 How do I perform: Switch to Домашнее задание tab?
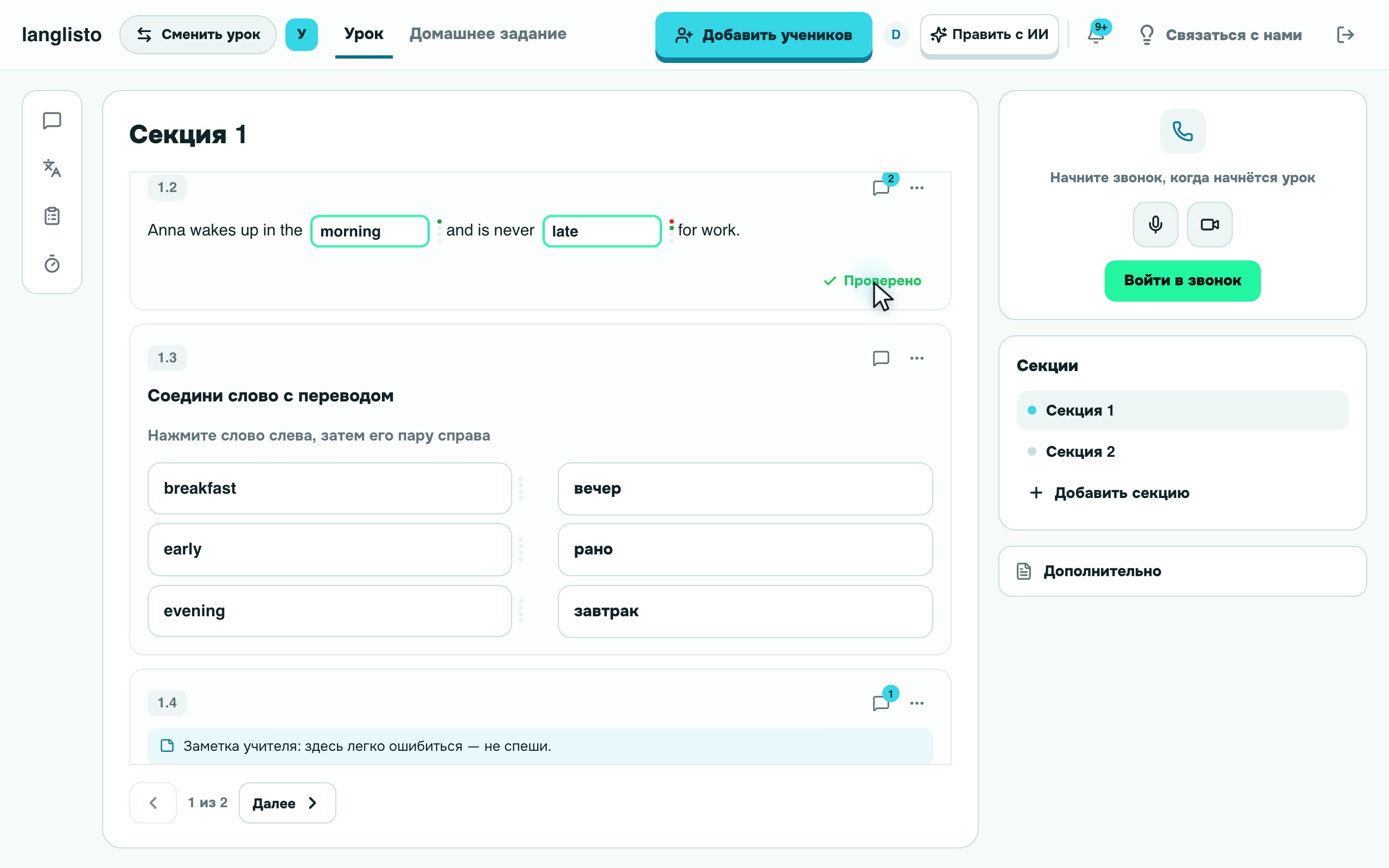click(488, 34)
